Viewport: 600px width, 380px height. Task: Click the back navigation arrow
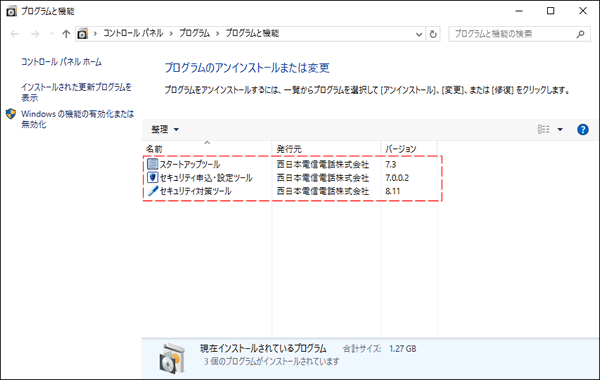tap(15, 34)
